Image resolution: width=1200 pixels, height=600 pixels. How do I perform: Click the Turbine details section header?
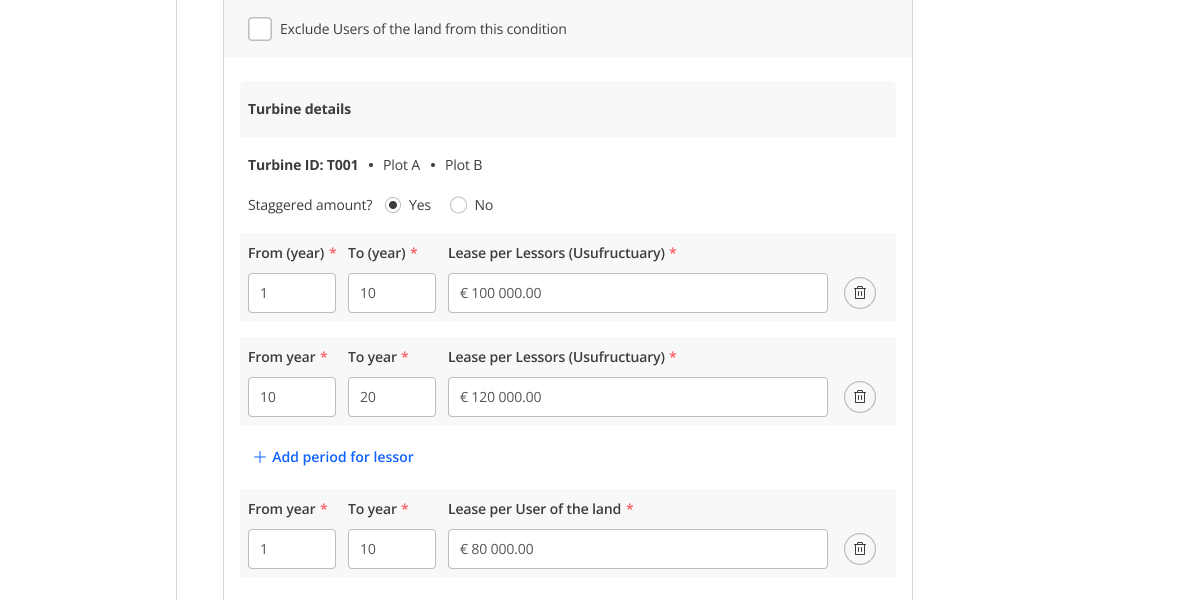point(299,109)
